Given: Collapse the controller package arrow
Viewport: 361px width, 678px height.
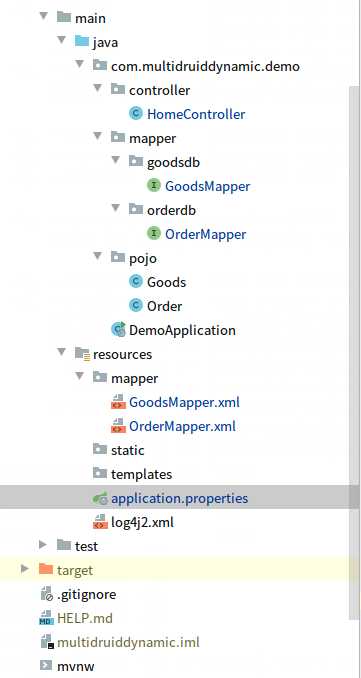Looking at the screenshot, I should (98, 88).
